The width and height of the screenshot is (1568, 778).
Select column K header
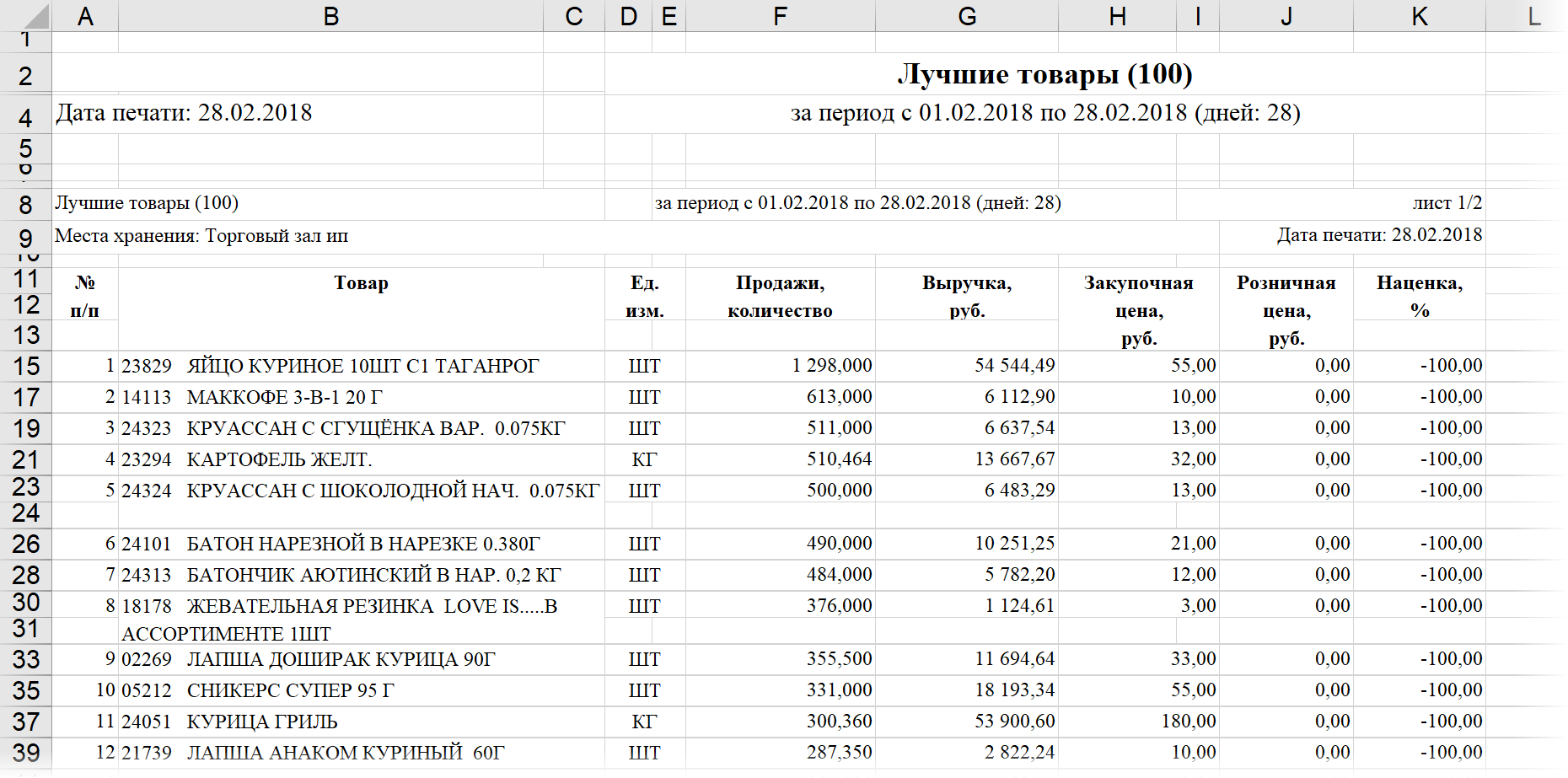click(1420, 16)
